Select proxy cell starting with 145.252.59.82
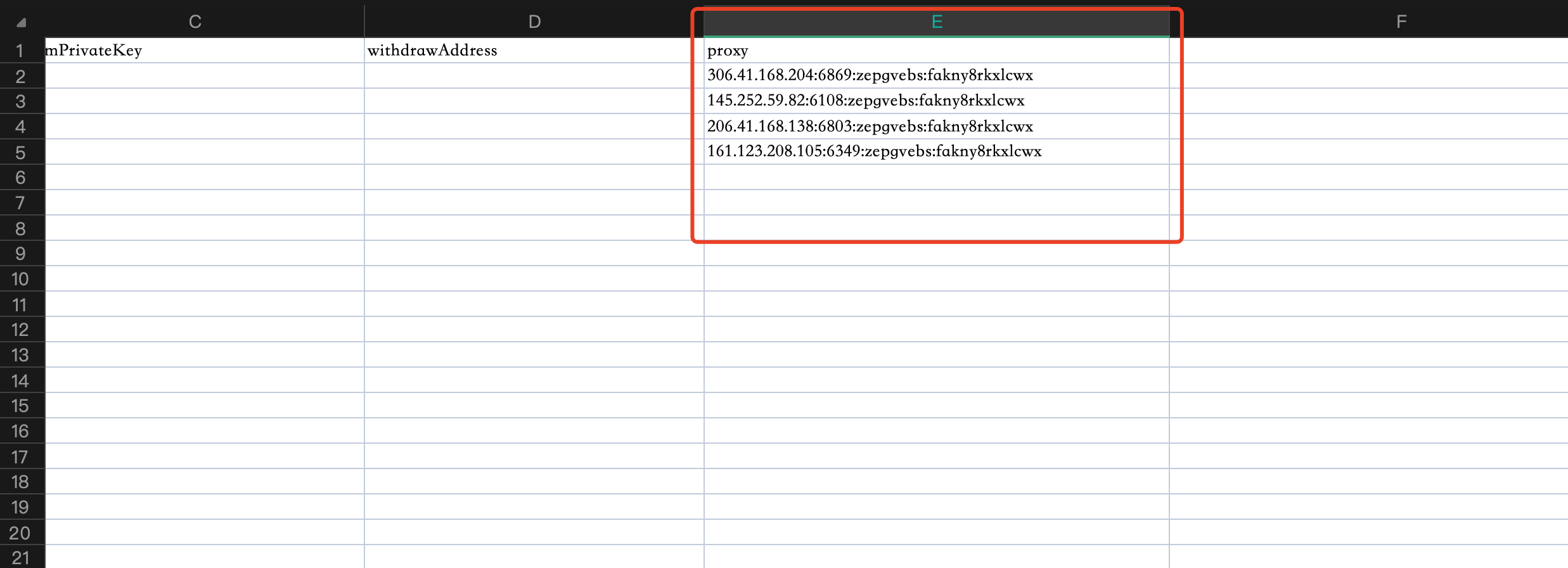 point(866,101)
